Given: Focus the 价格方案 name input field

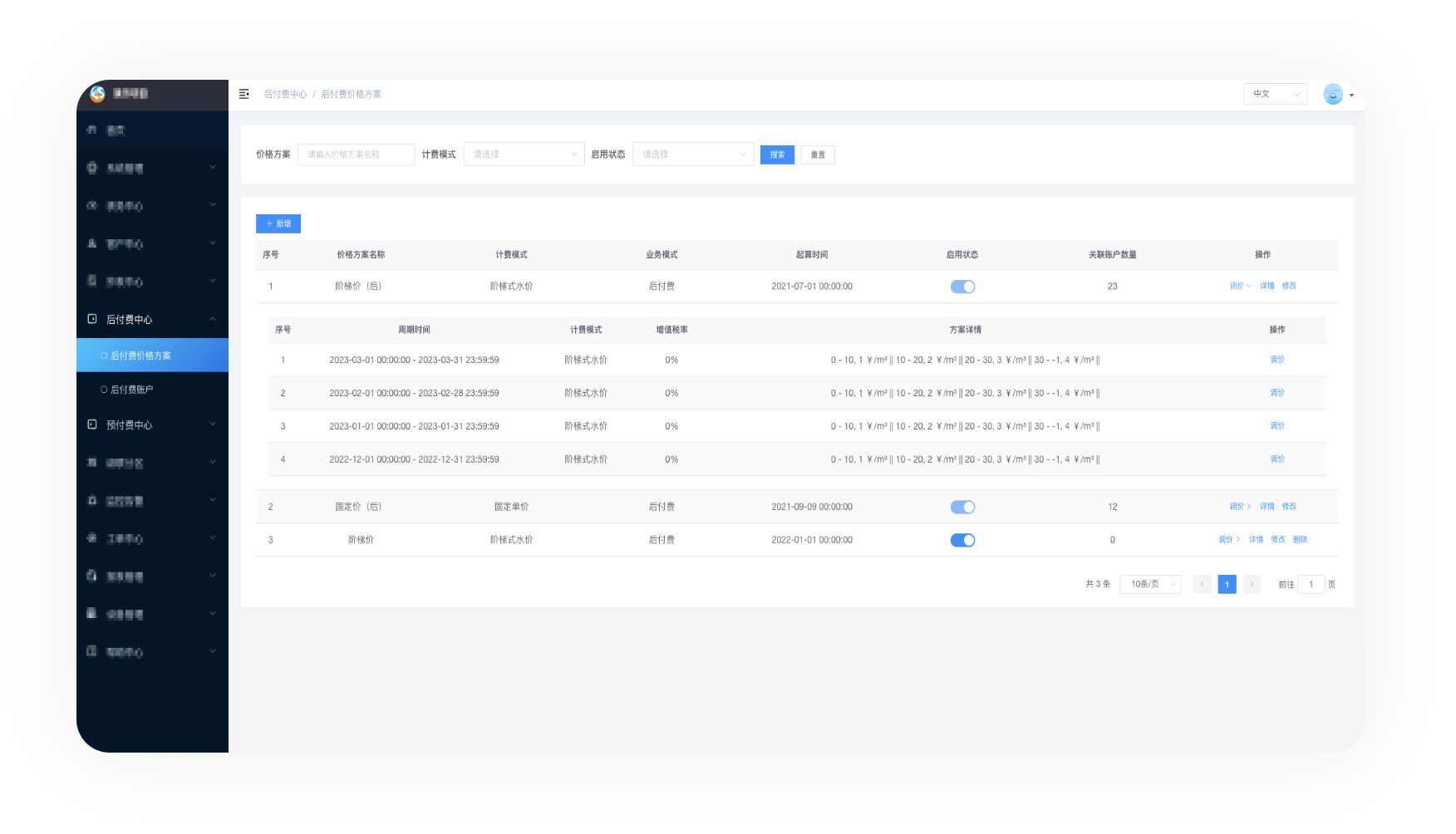Looking at the screenshot, I should (x=357, y=155).
